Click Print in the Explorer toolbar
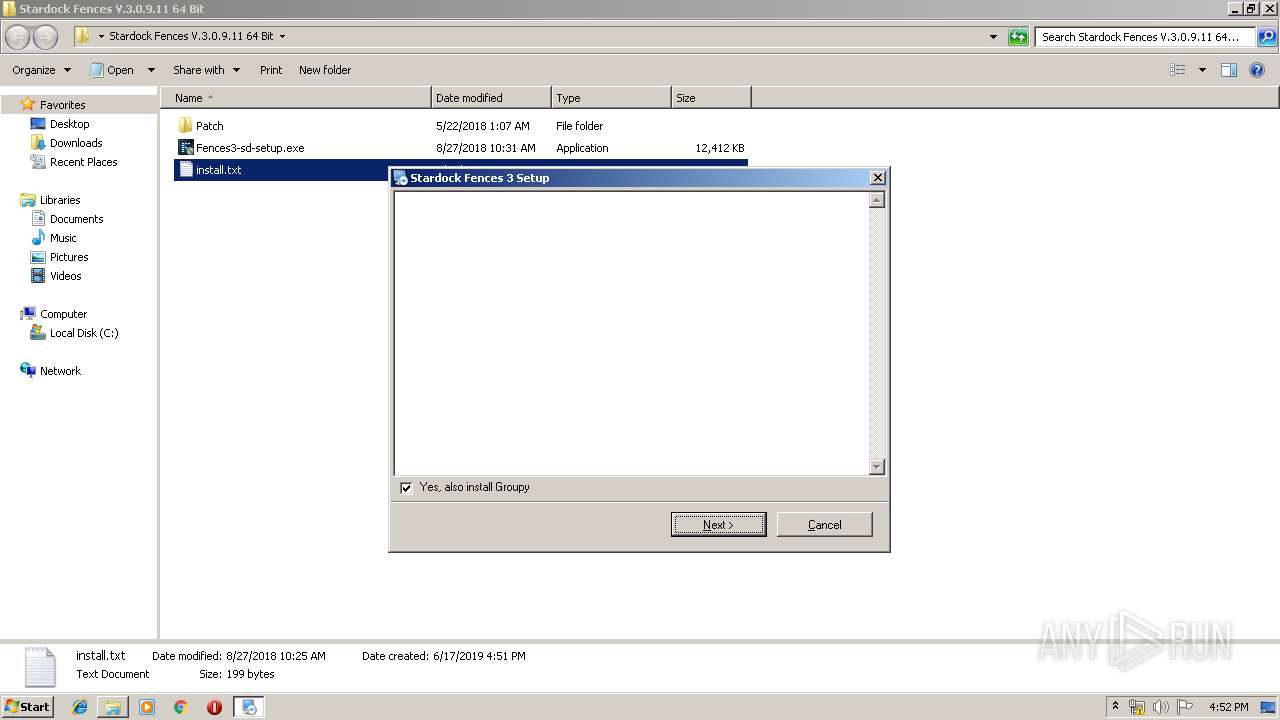 (271, 70)
